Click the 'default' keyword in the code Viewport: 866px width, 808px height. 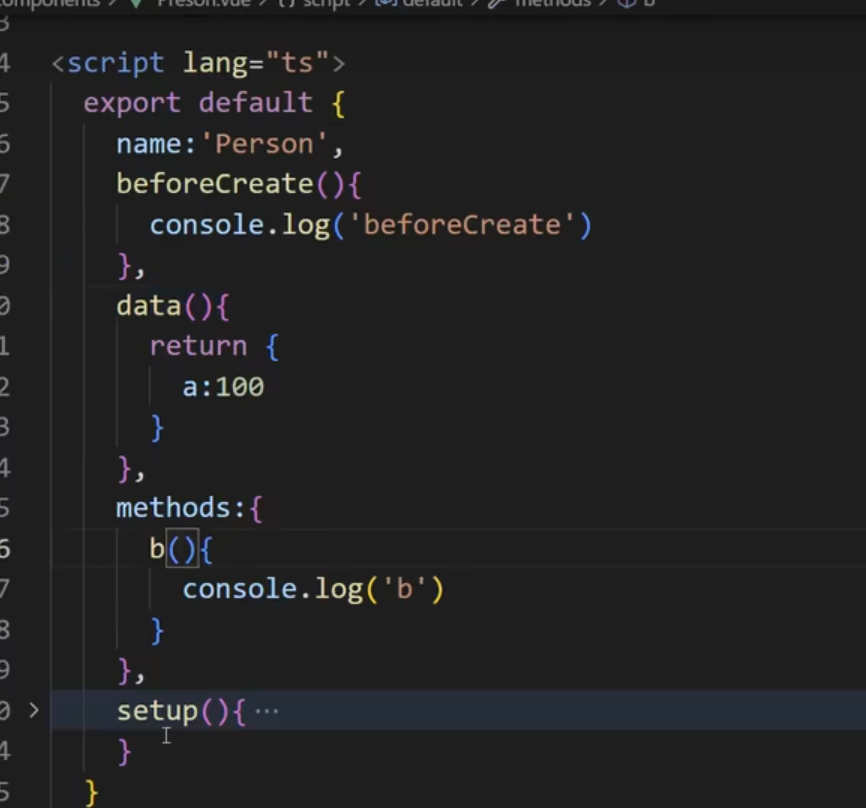tap(255, 103)
